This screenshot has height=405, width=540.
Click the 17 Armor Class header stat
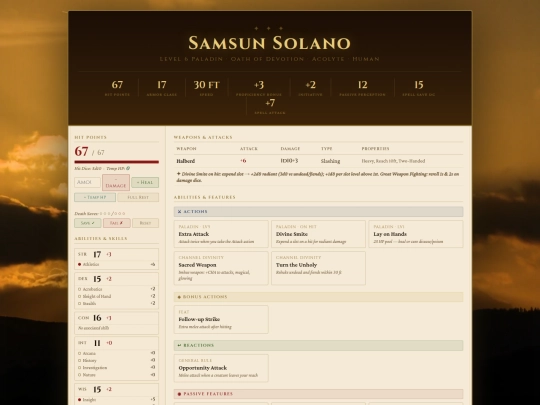(x=162, y=87)
